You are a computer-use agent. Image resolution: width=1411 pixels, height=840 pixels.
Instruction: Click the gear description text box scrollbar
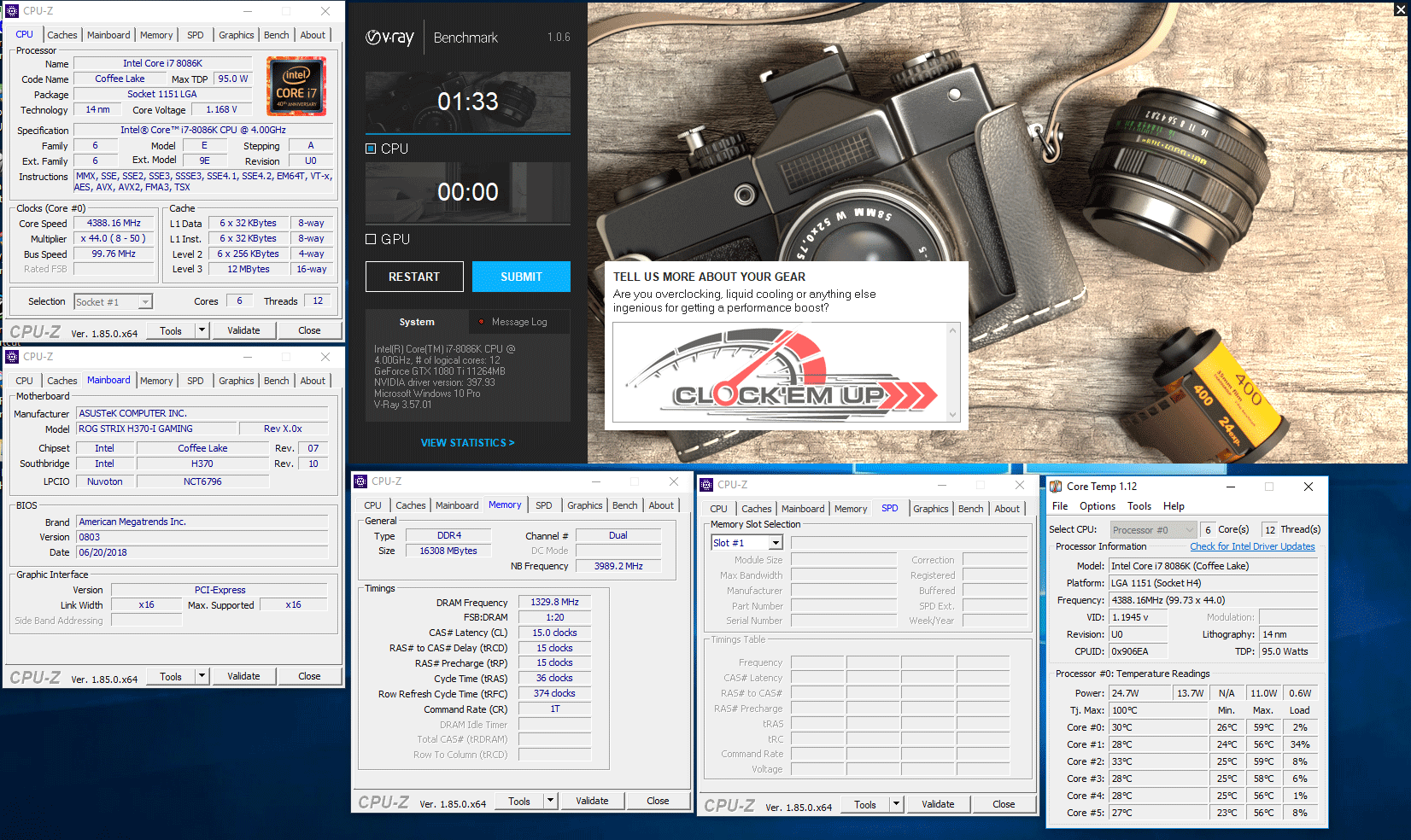pos(953,372)
